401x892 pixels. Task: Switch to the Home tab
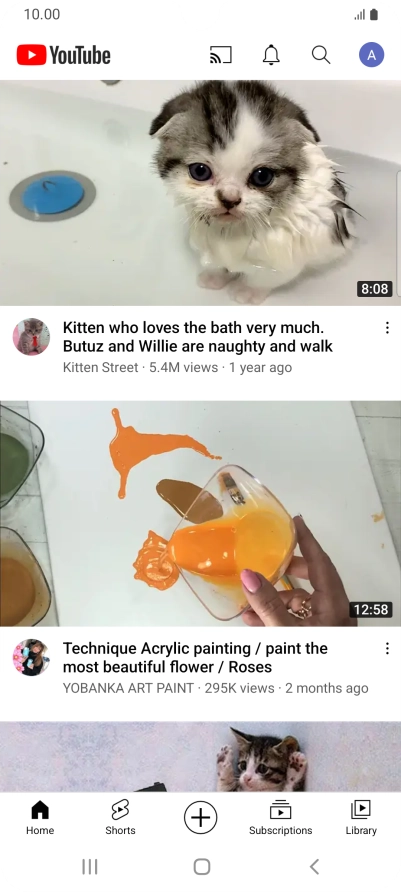pyautogui.click(x=40, y=817)
